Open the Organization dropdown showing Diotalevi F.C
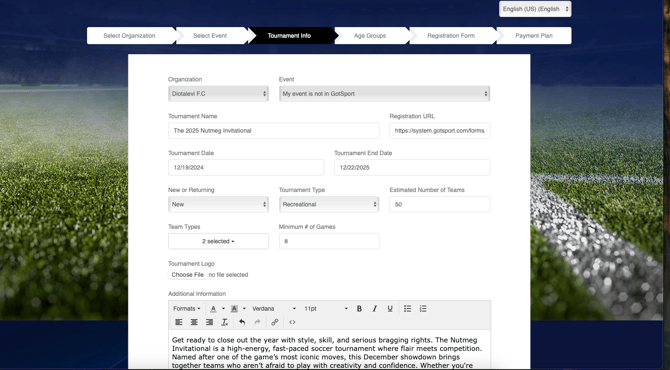This screenshot has height=370, width=670. pos(218,94)
